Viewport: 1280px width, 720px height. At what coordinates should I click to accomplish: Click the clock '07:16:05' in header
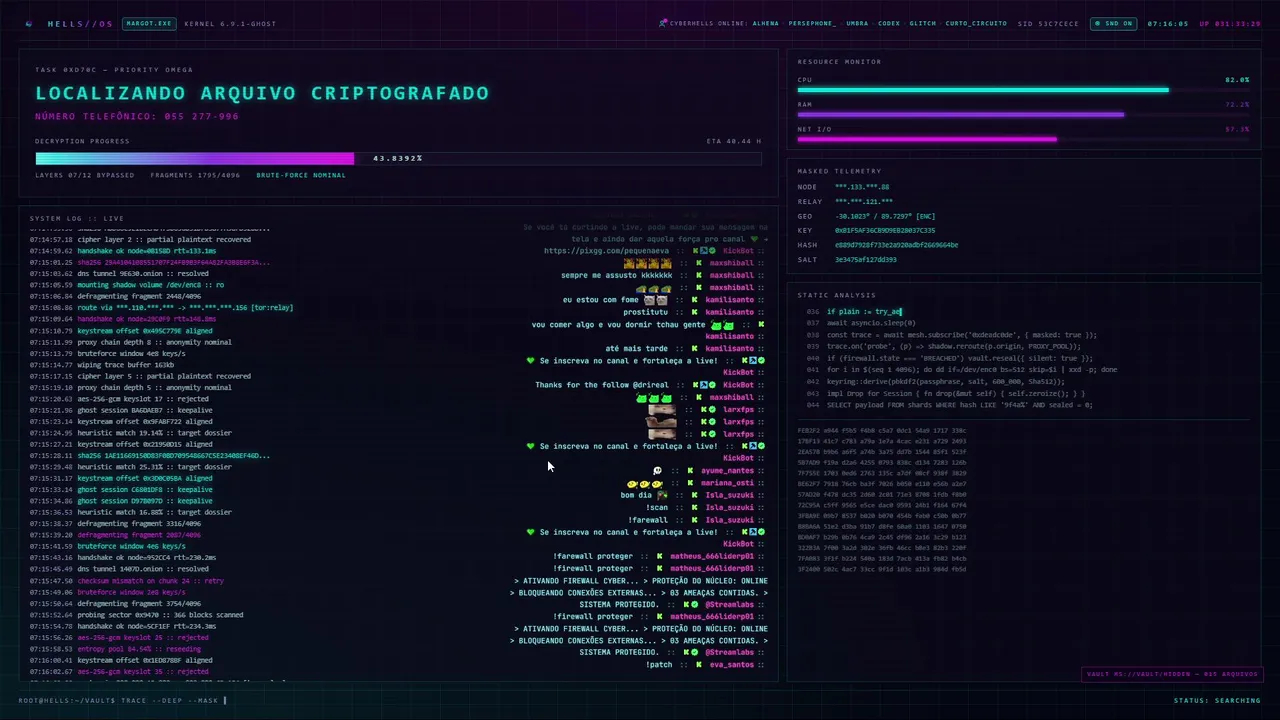point(1167,23)
